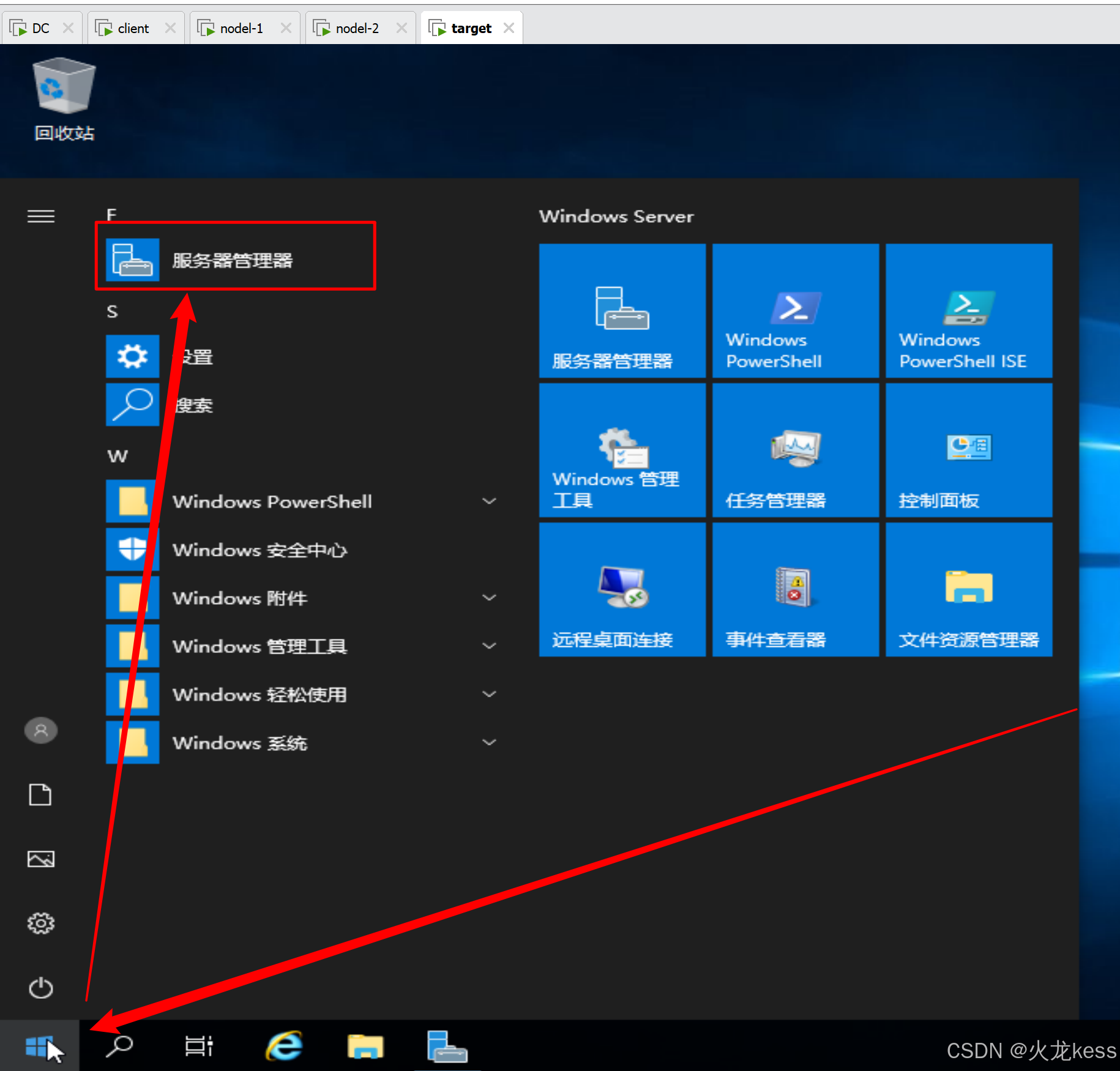Open the 控制面板 tile
The width and height of the screenshot is (1120, 1071).
[x=968, y=450]
